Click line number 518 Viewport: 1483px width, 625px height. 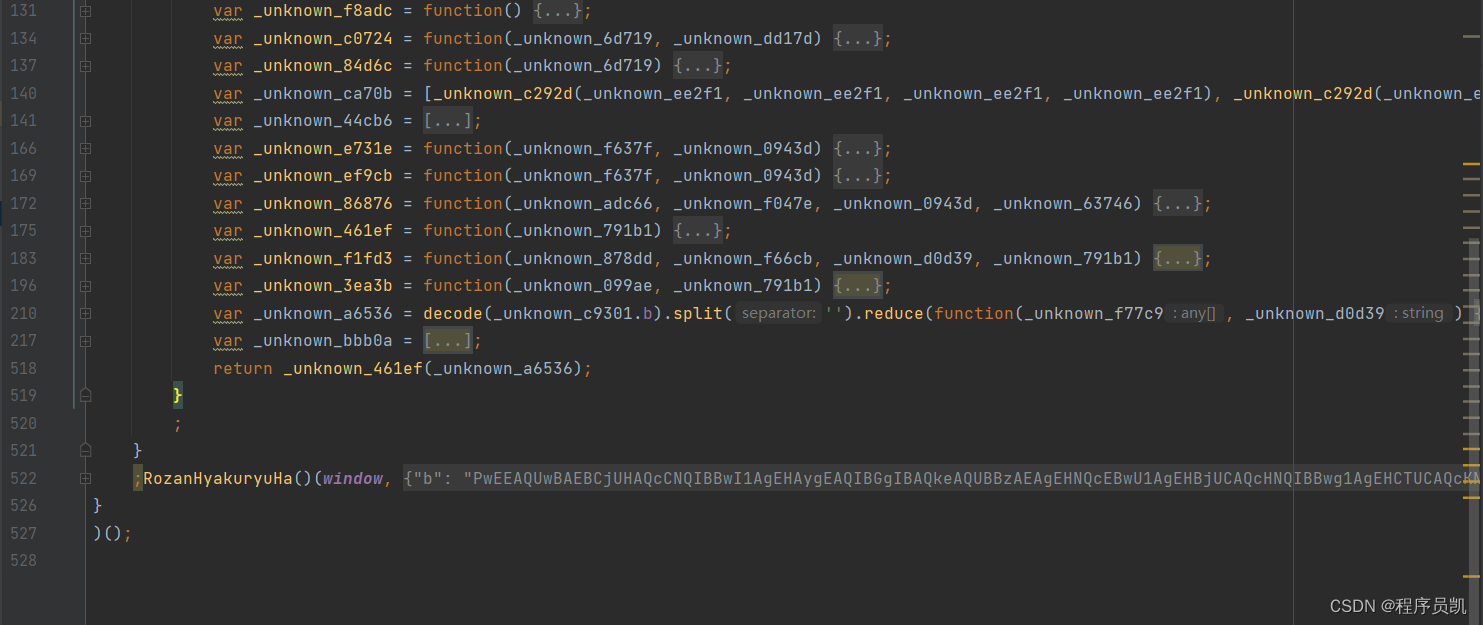coord(22,369)
